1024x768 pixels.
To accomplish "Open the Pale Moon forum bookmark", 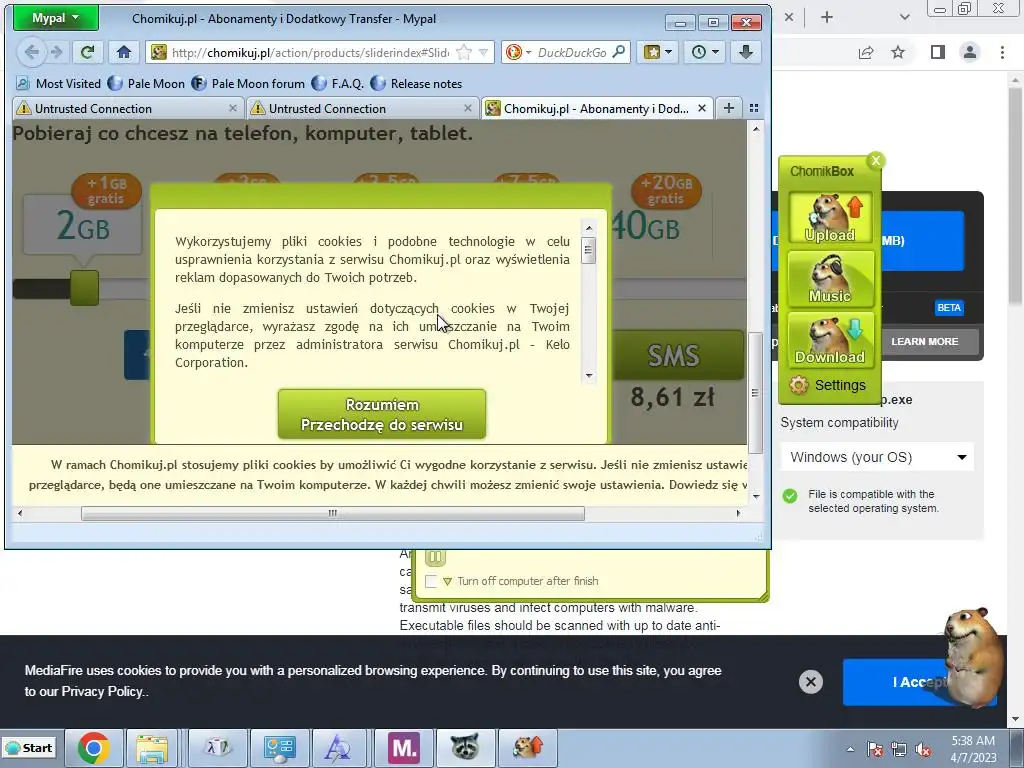I will tap(248, 84).
